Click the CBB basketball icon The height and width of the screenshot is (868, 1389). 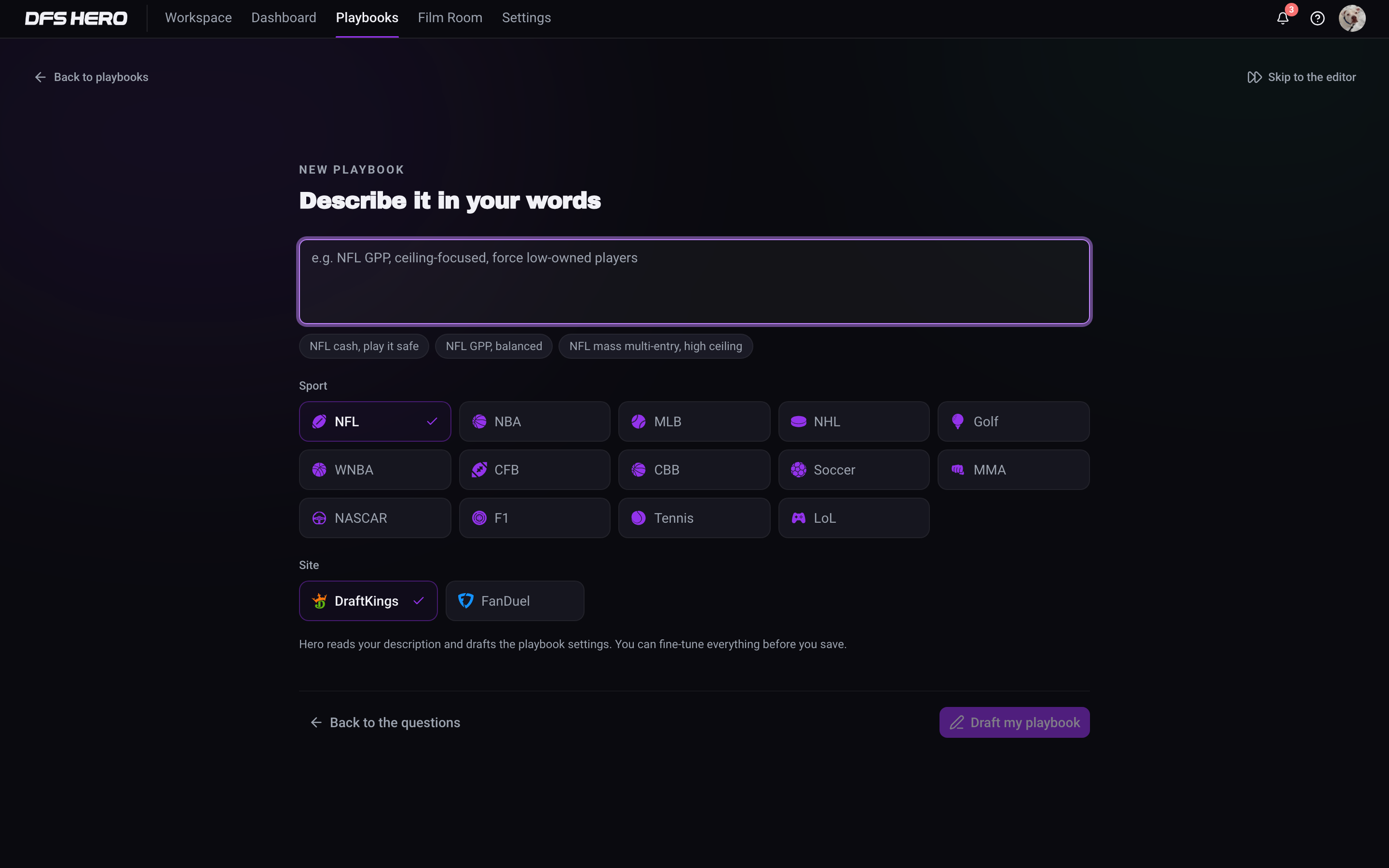[639, 470]
